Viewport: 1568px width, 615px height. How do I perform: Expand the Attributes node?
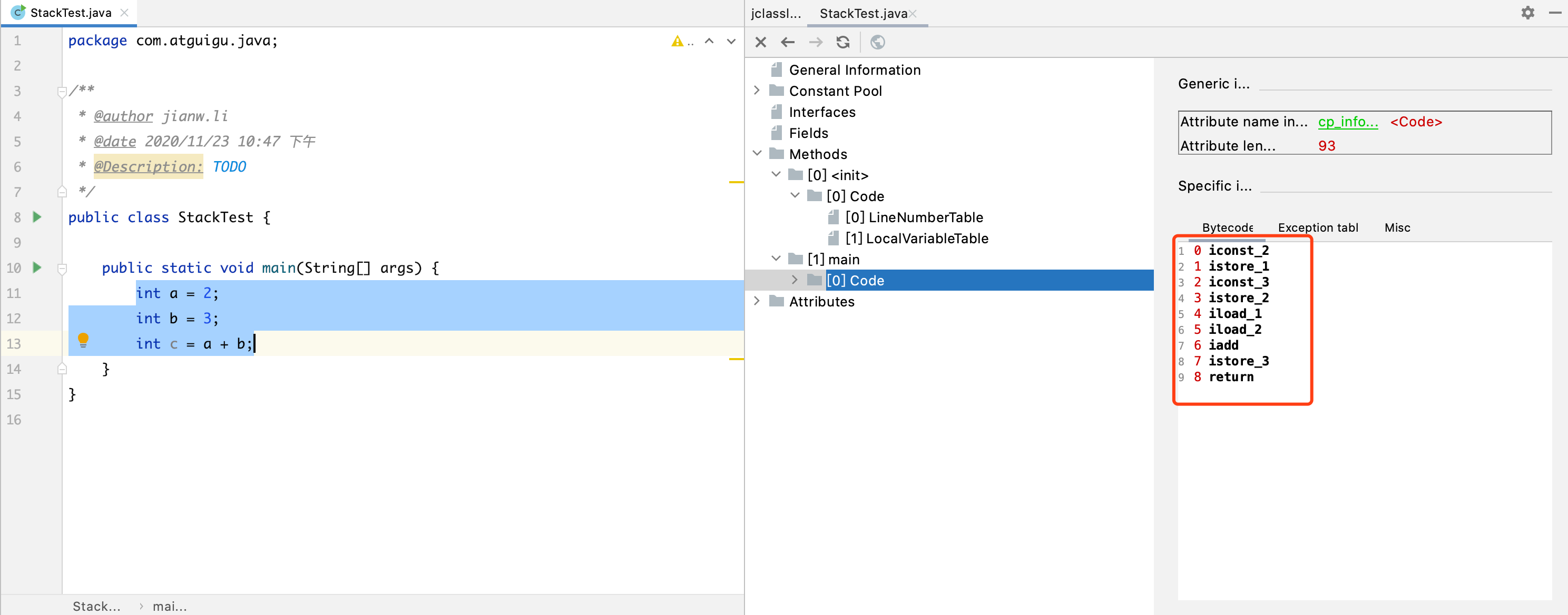757,301
